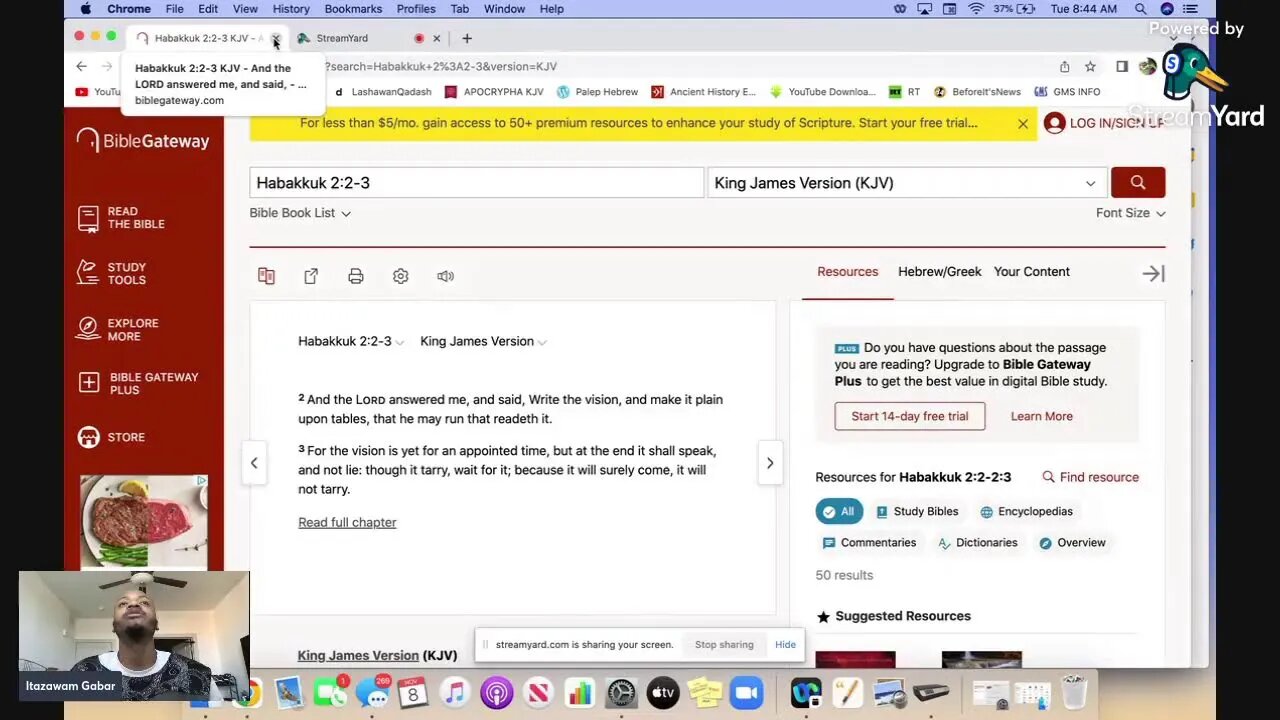Filter resources by Commentaries
Viewport: 1280px width, 720px height.
click(x=869, y=542)
